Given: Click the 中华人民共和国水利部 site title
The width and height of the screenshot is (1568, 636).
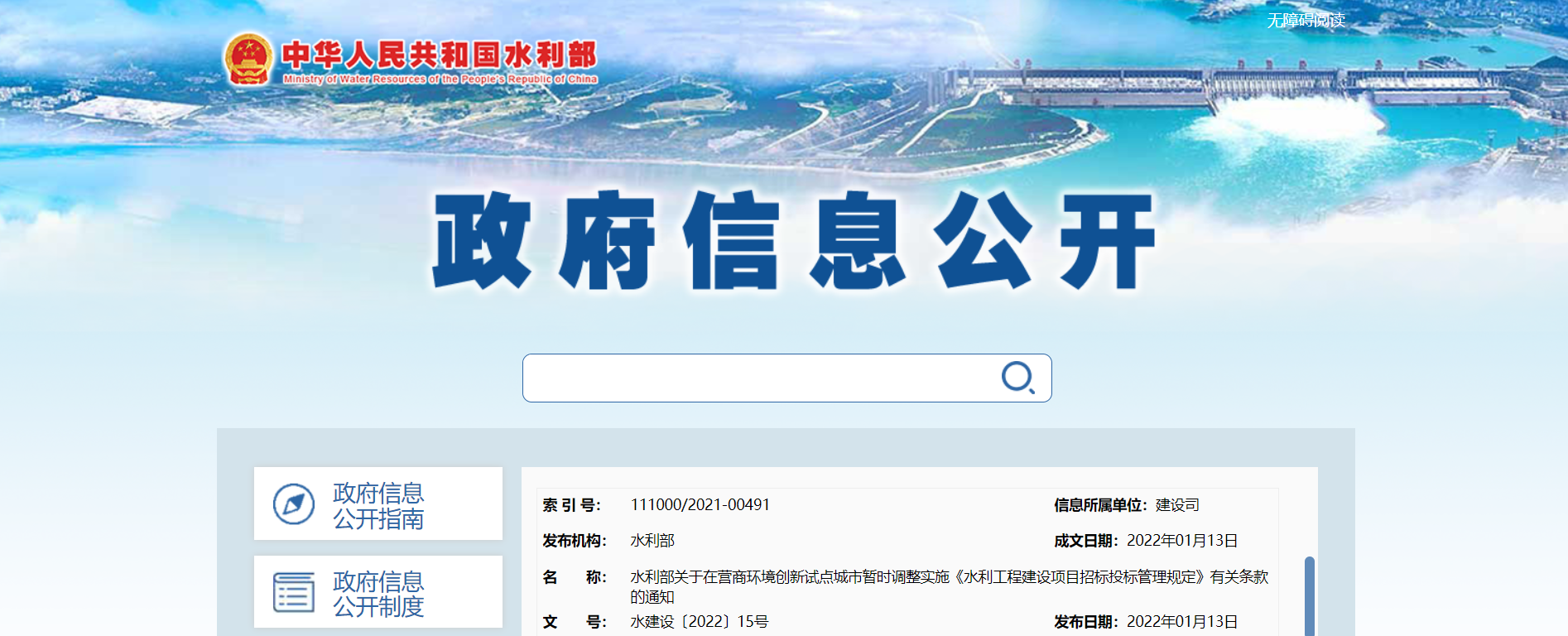Looking at the screenshot, I should (x=439, y=55).
